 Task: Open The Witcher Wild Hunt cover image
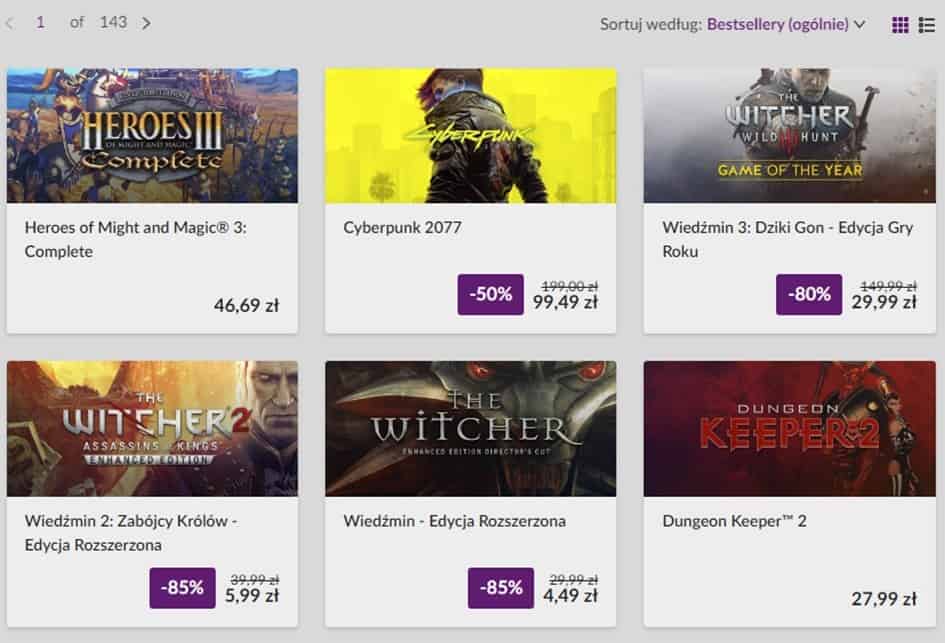pyautogui.click(x=789, y=136)
